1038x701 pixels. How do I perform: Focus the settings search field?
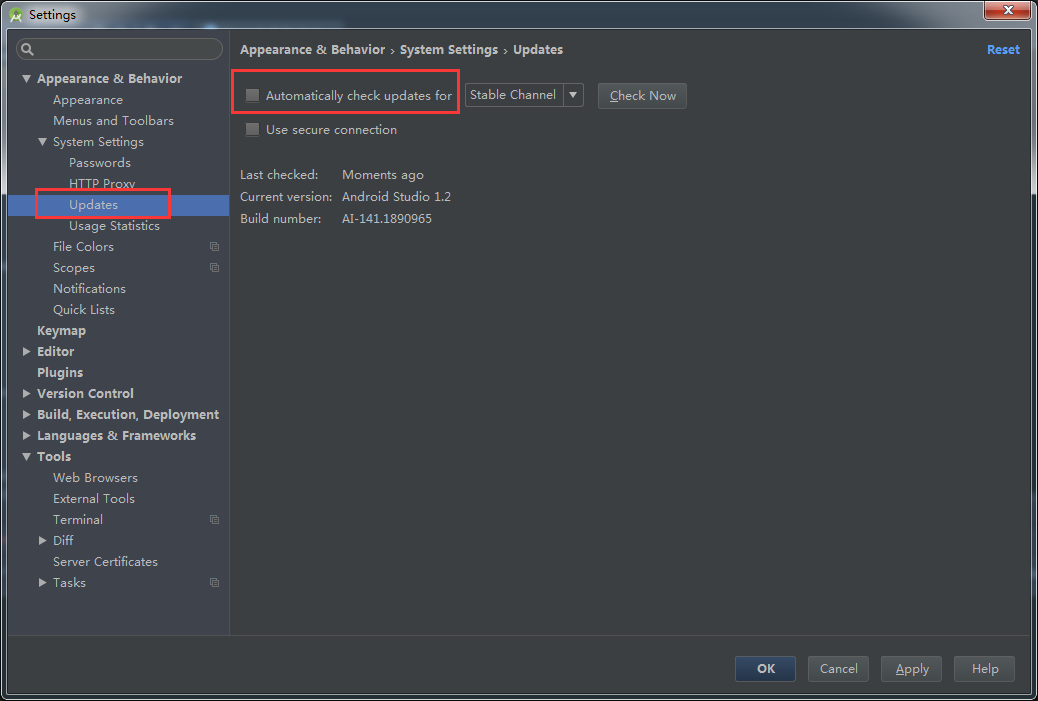[x=120, y=49]
